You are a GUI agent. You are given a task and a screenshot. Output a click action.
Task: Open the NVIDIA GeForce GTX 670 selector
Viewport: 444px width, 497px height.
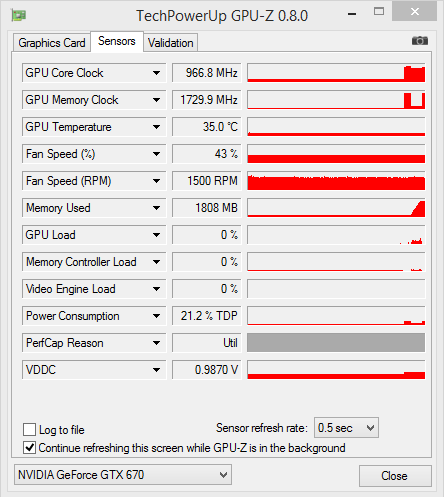click(x=123, y=475)
